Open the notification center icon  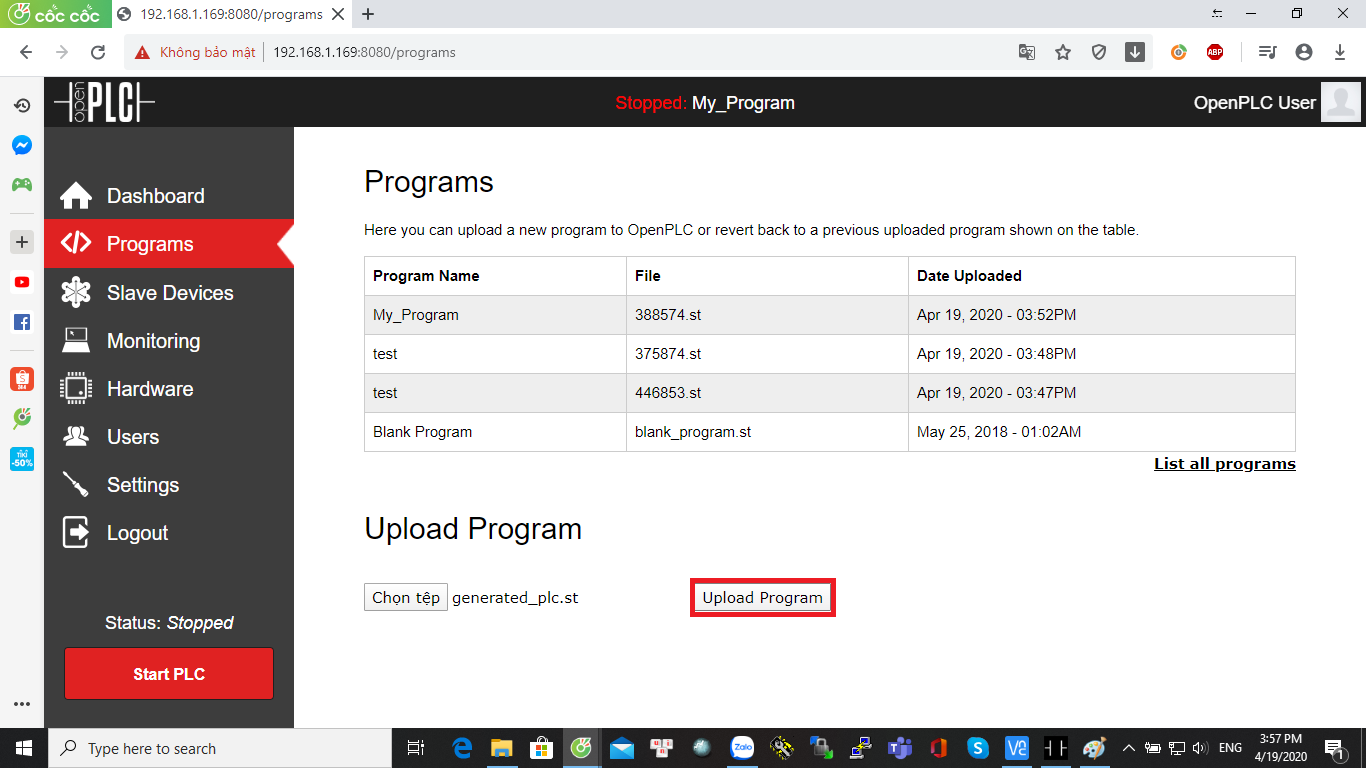click(x=1333, y=748)
